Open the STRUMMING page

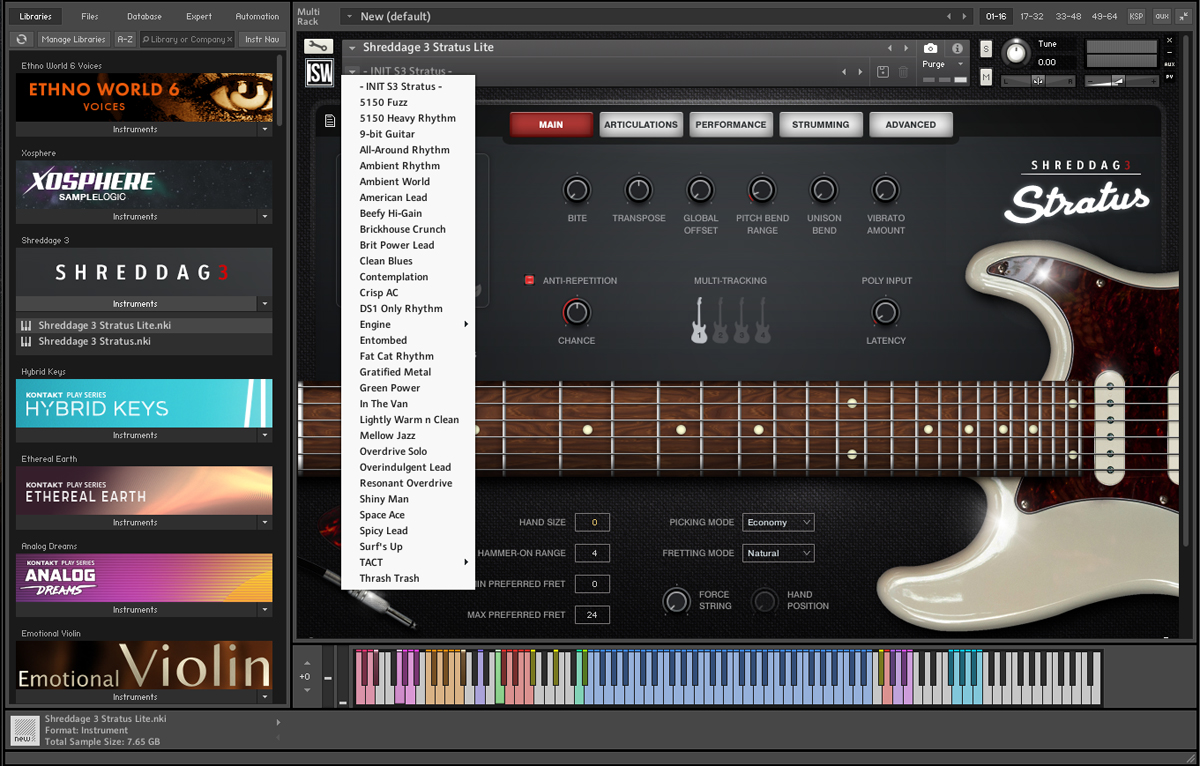click(x=821, y=125)
